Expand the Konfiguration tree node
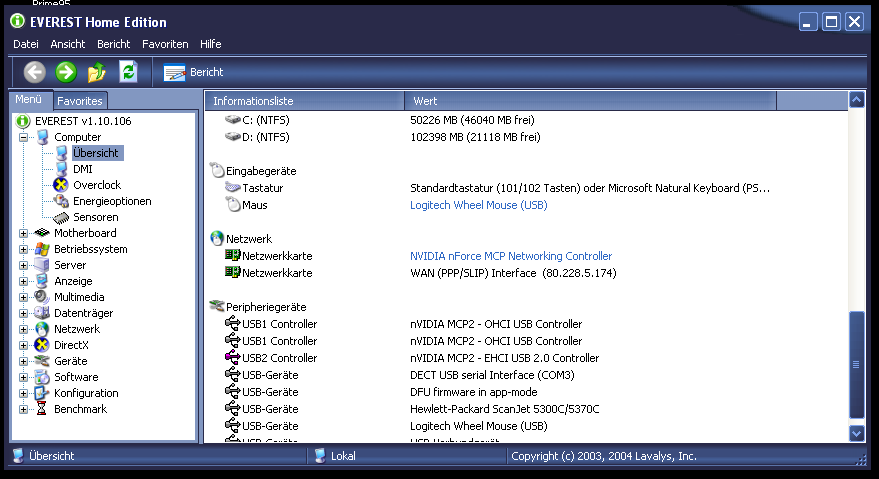Screen dimensions: 879x479 23,393
